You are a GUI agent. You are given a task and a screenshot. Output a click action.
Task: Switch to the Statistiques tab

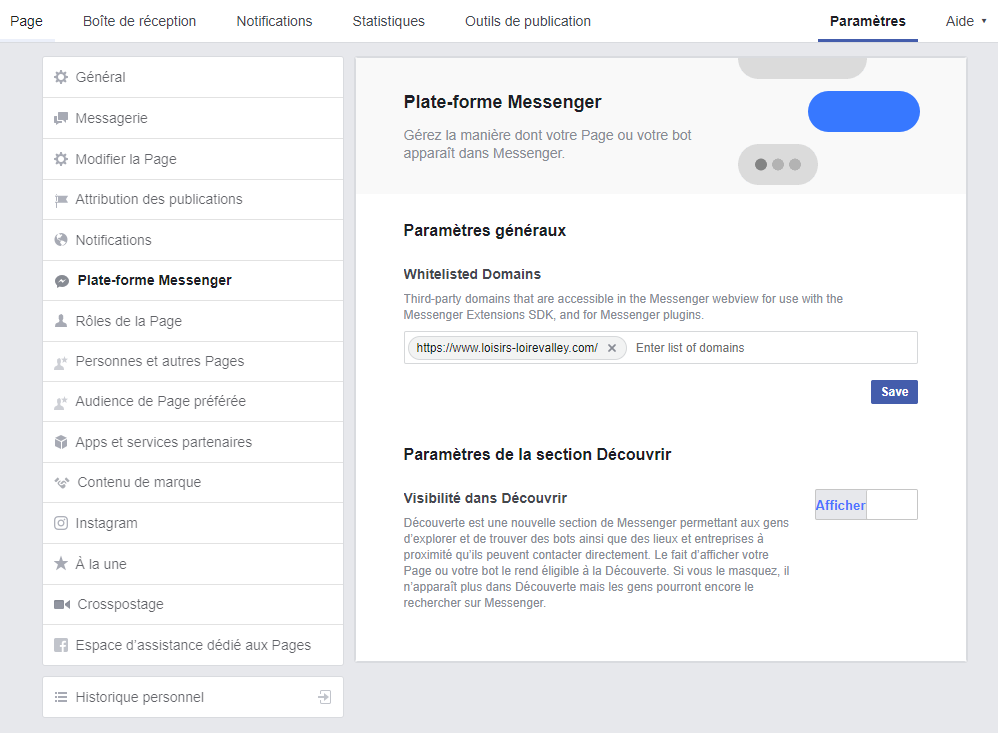388,21
